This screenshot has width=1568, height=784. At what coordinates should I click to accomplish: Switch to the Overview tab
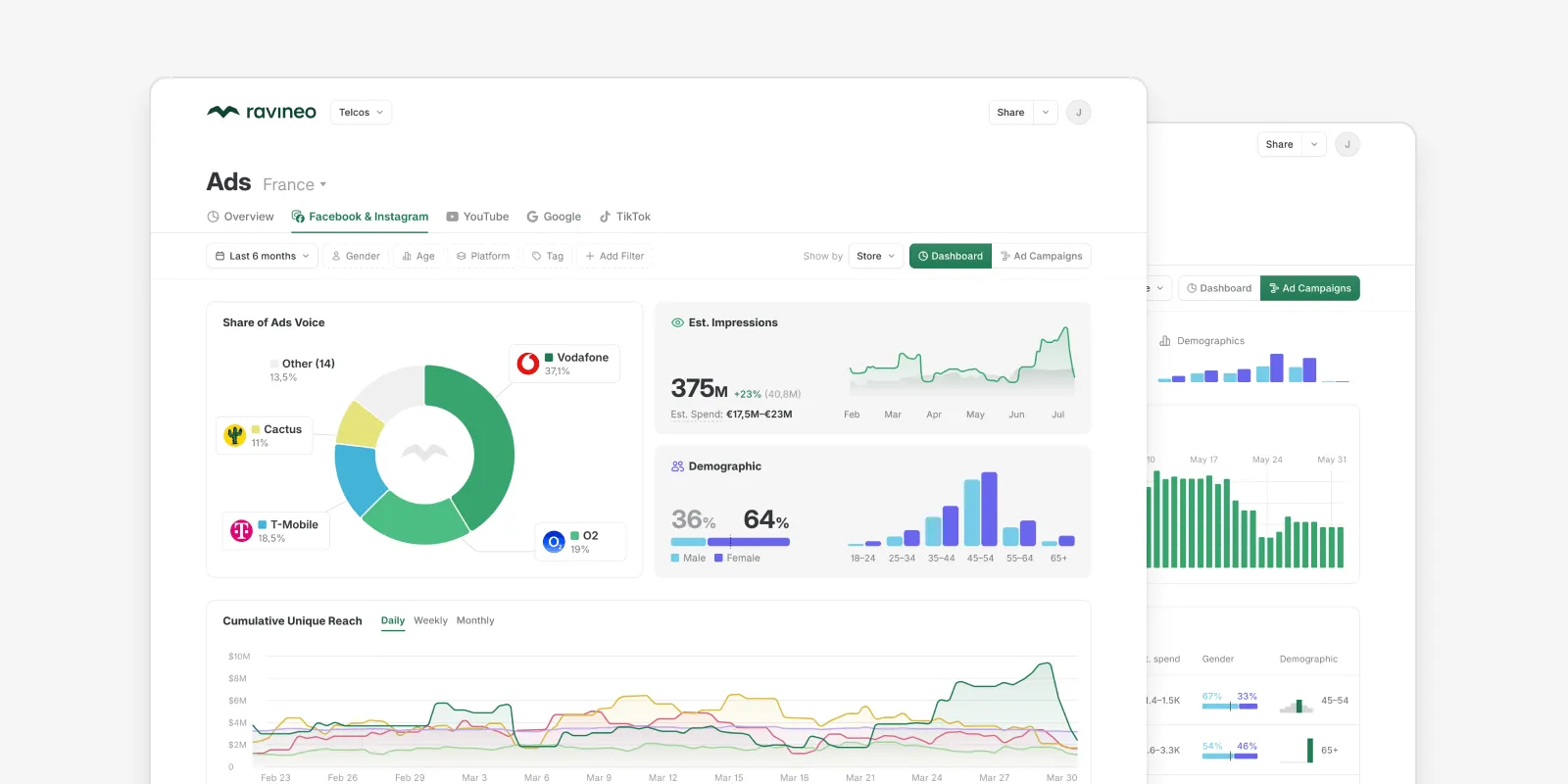coord(240,217)
